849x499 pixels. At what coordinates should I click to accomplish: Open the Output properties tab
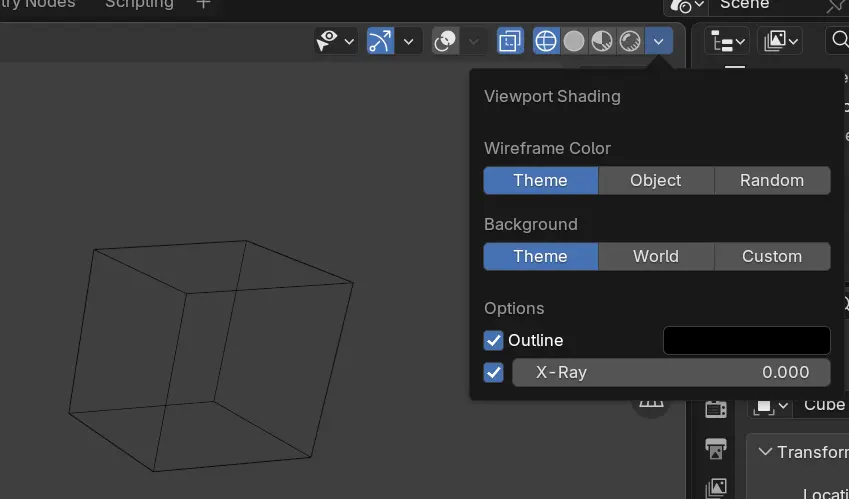click(716, 448)
